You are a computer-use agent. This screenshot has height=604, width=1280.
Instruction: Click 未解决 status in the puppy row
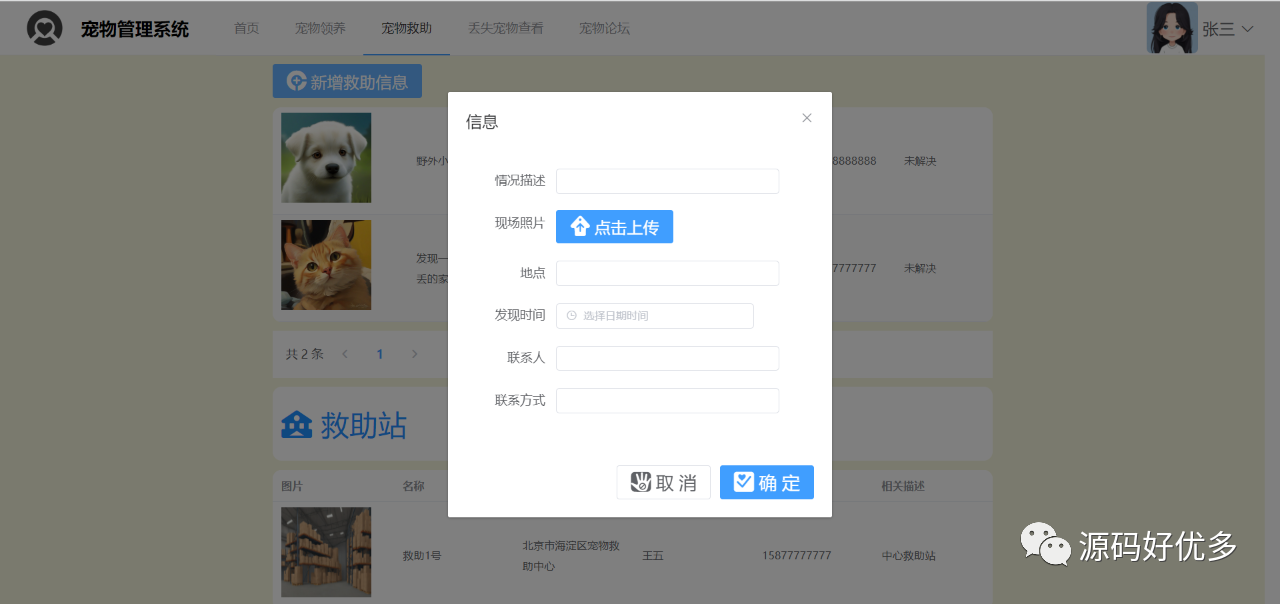pyautogui.click(x=920, y=161)
